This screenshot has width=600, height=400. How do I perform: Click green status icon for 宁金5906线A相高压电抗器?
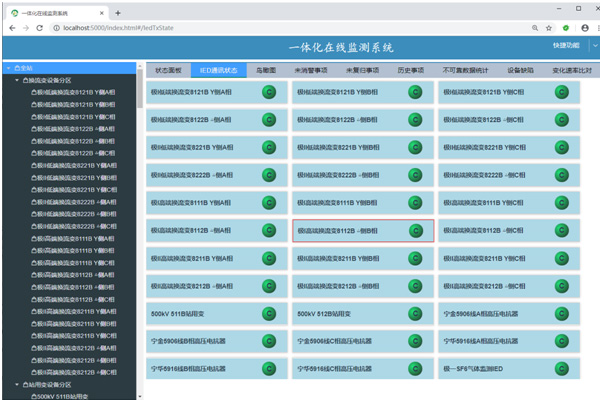(x=561, y=313)
